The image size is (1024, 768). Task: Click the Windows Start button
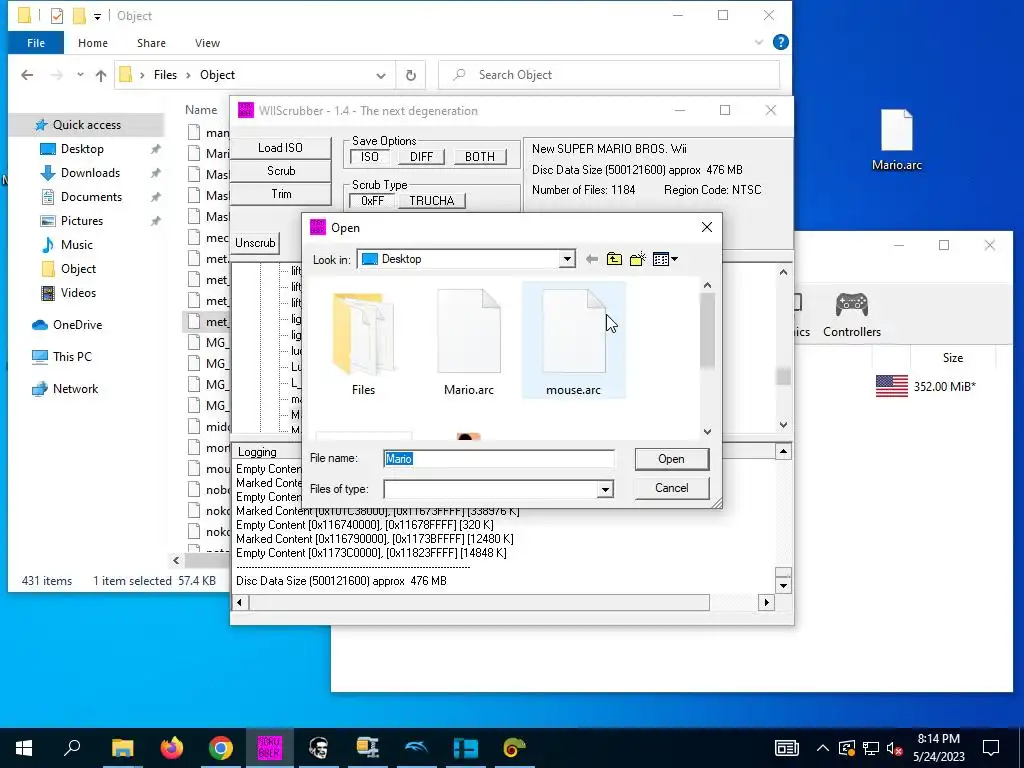tap(24, 748)
